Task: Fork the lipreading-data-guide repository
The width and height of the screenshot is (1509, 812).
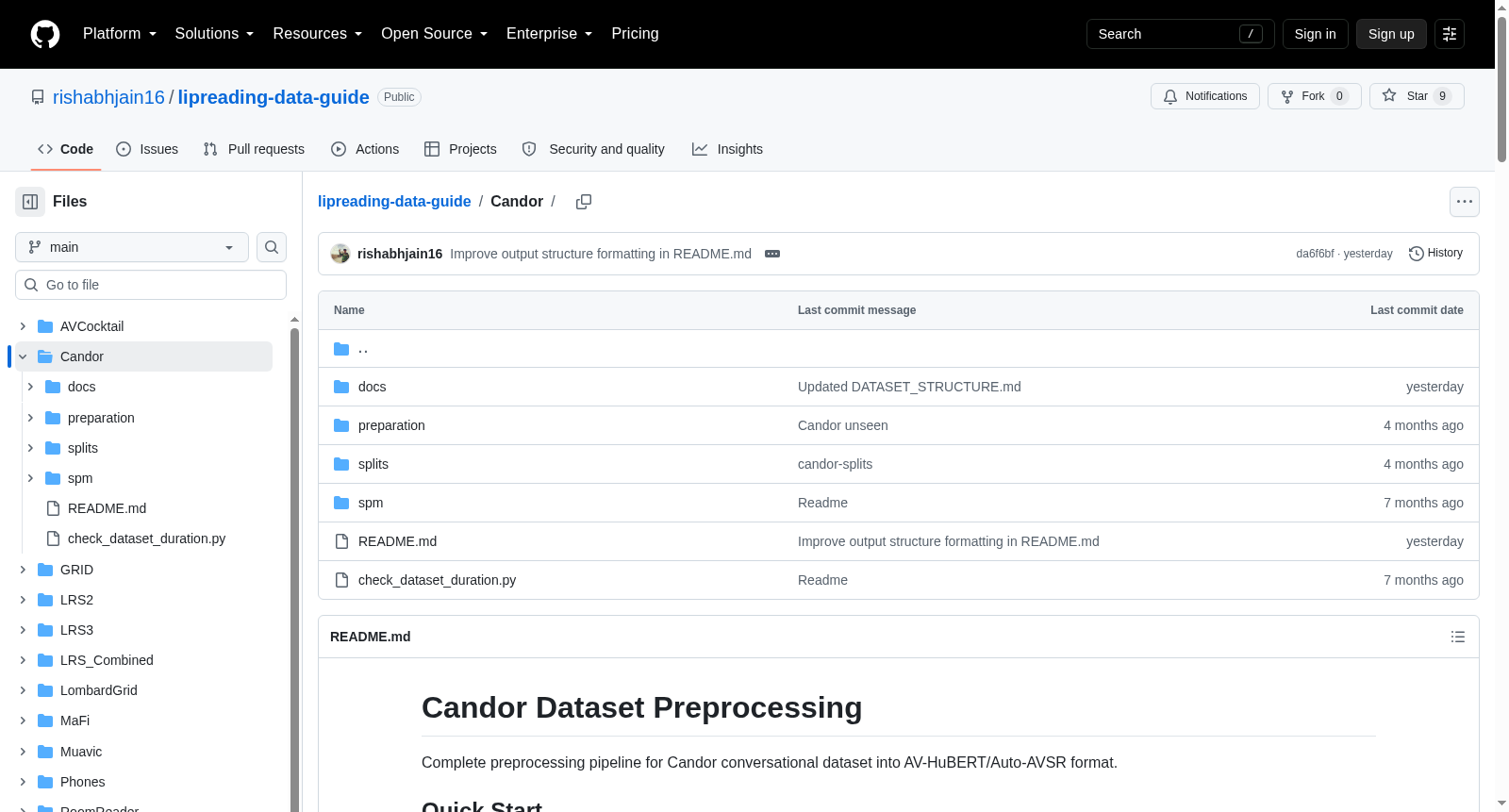Action: coord(1315,96)
